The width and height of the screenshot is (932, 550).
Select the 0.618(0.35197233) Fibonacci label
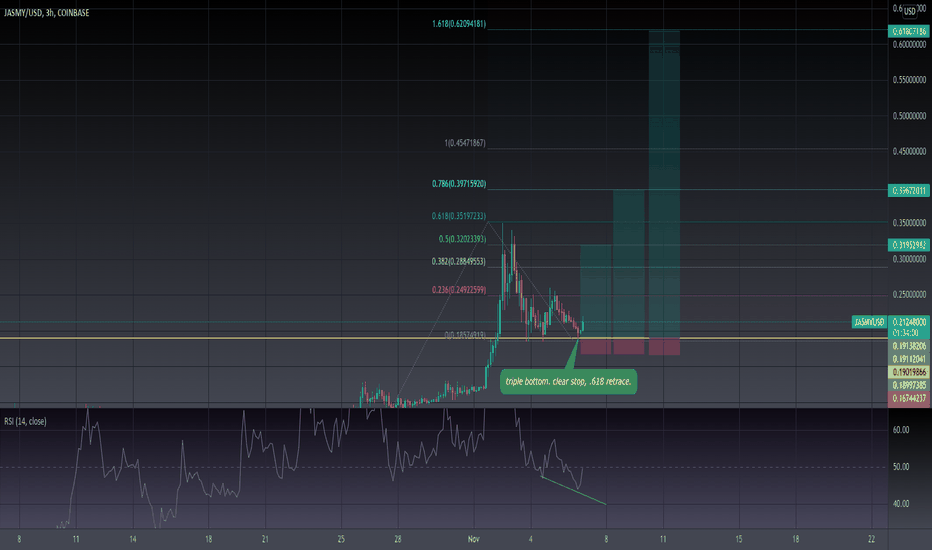(459, 216)
